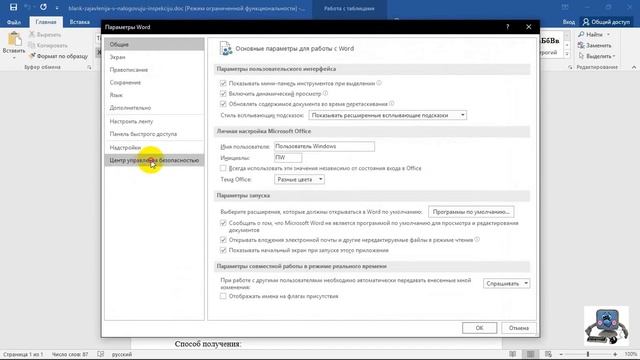Click the Find magnifier icon in ribbon

point(582,34)
